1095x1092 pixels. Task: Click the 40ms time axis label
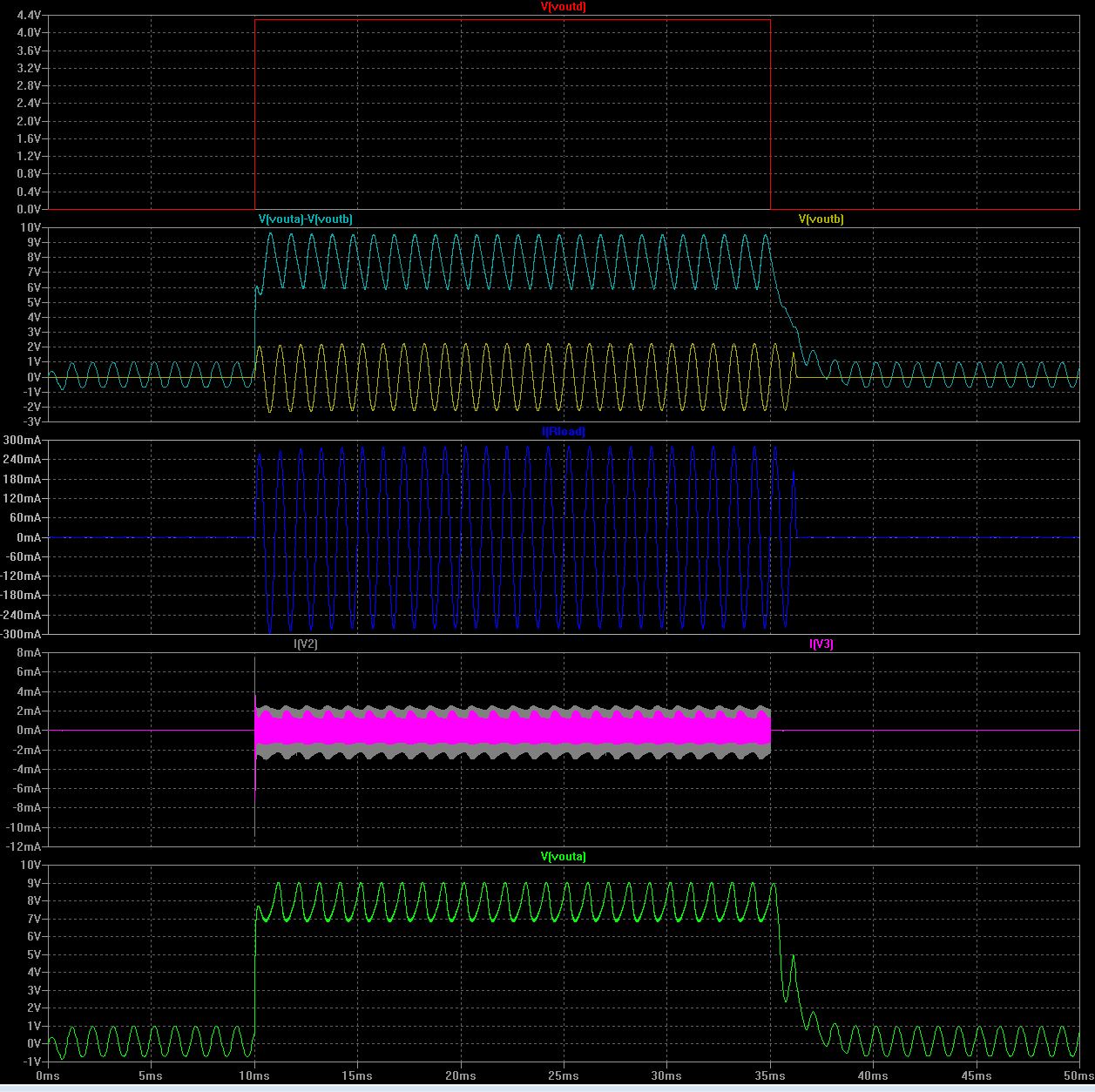tap(873, 1076)
